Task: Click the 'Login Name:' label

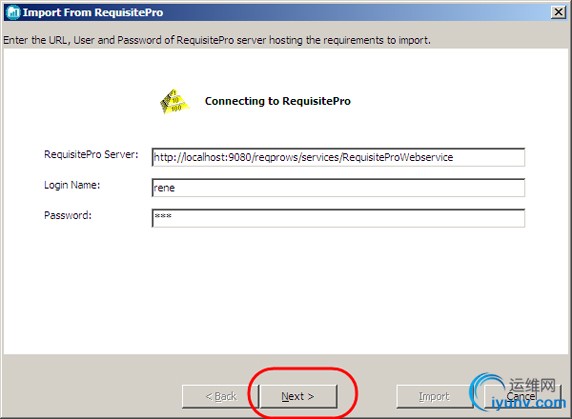Action: (72, 185)
